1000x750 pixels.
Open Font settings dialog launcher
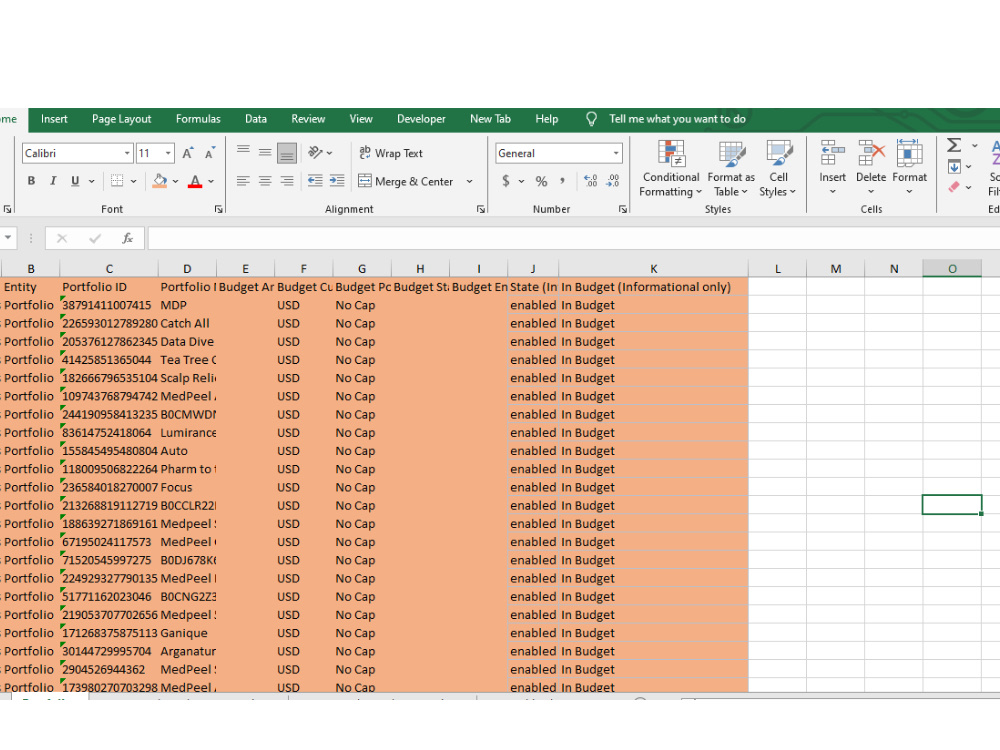click(x=219, y=209)
